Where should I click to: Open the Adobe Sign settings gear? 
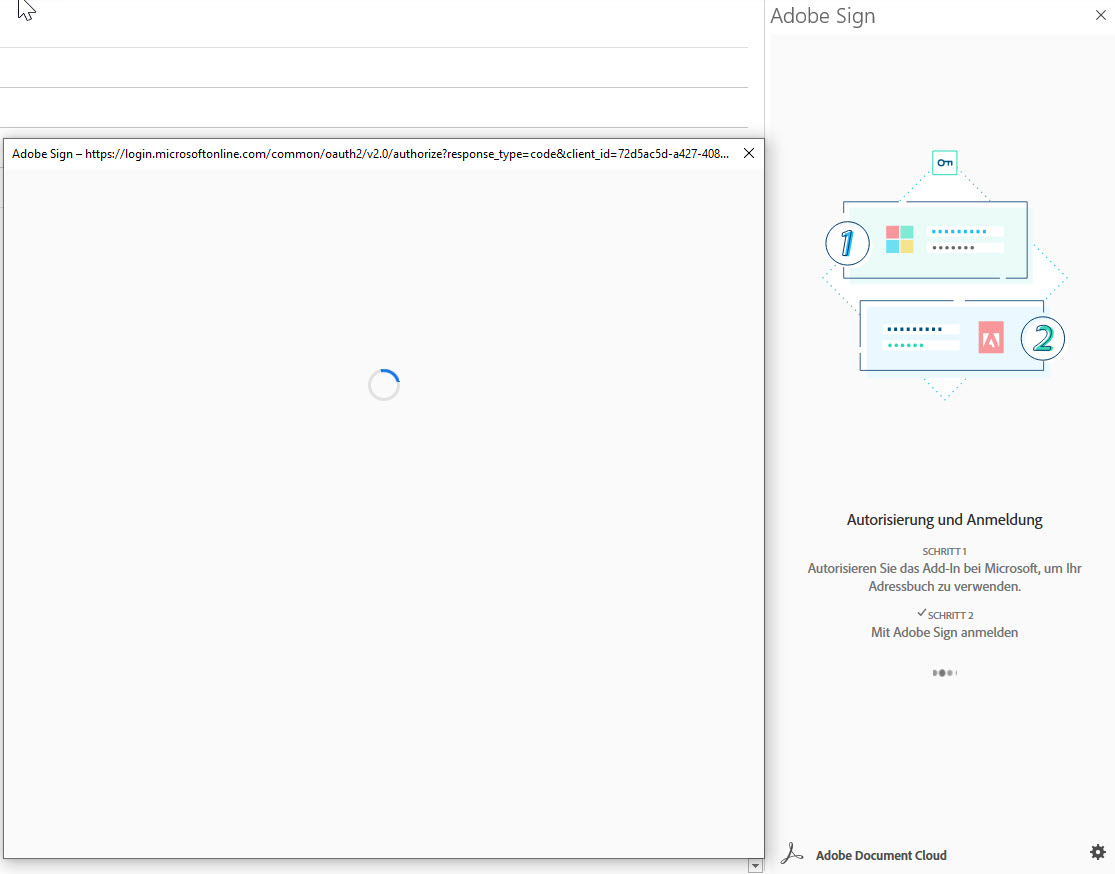point(1098,852)
